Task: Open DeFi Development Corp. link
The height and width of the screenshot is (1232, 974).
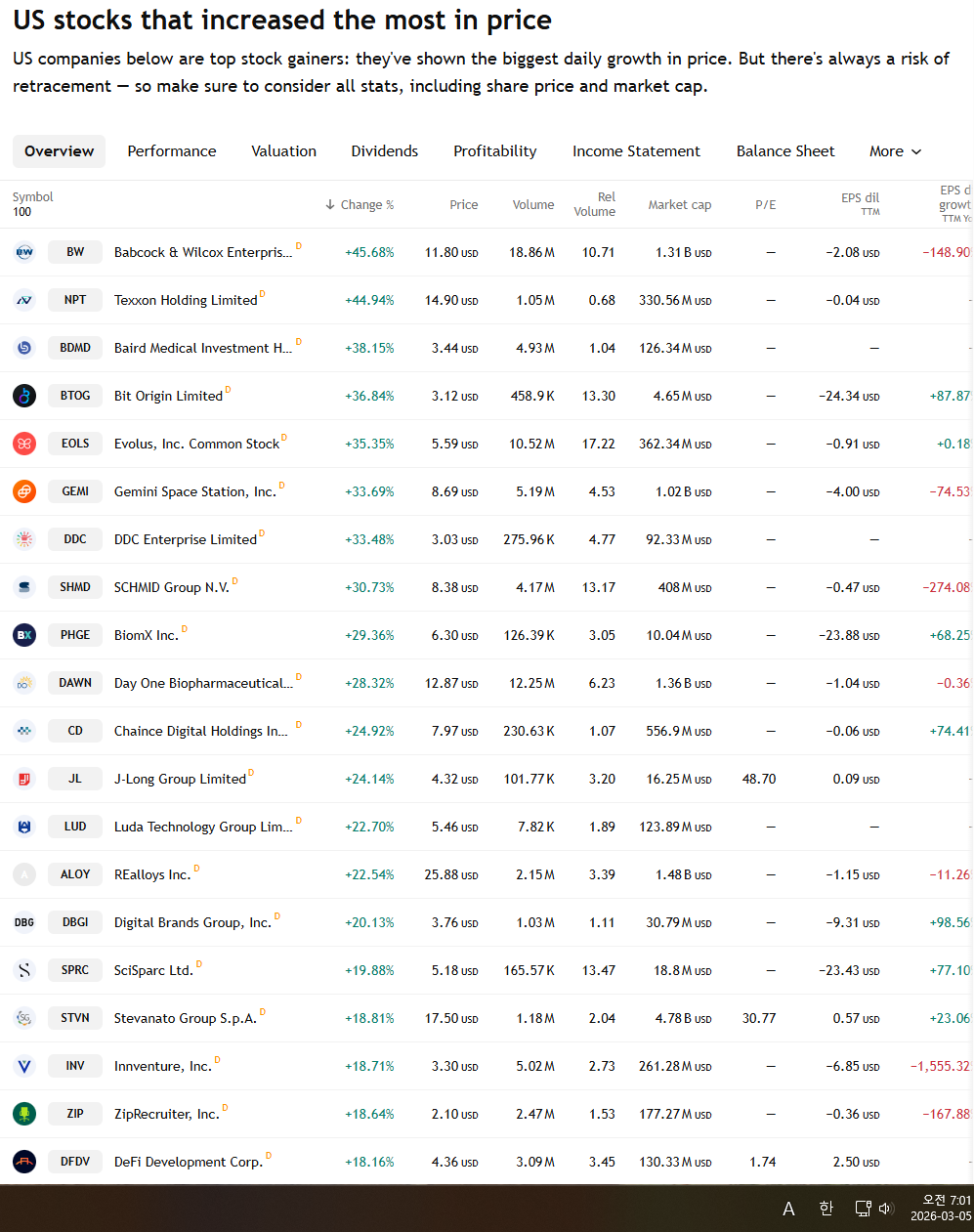Action: click(x=189, y=1162)
